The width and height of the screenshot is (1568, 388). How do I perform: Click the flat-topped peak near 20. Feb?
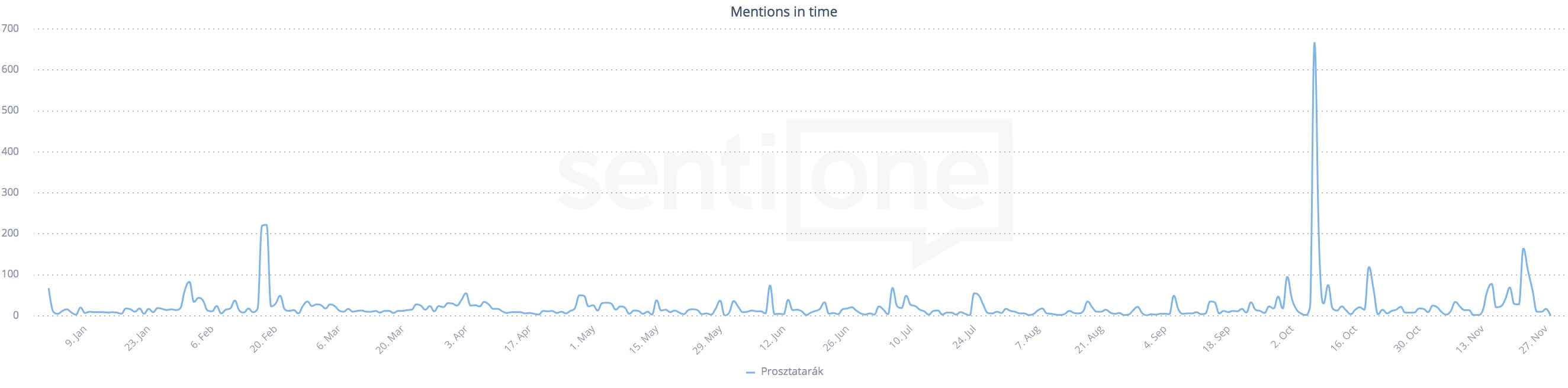click(x=264, y=225)
